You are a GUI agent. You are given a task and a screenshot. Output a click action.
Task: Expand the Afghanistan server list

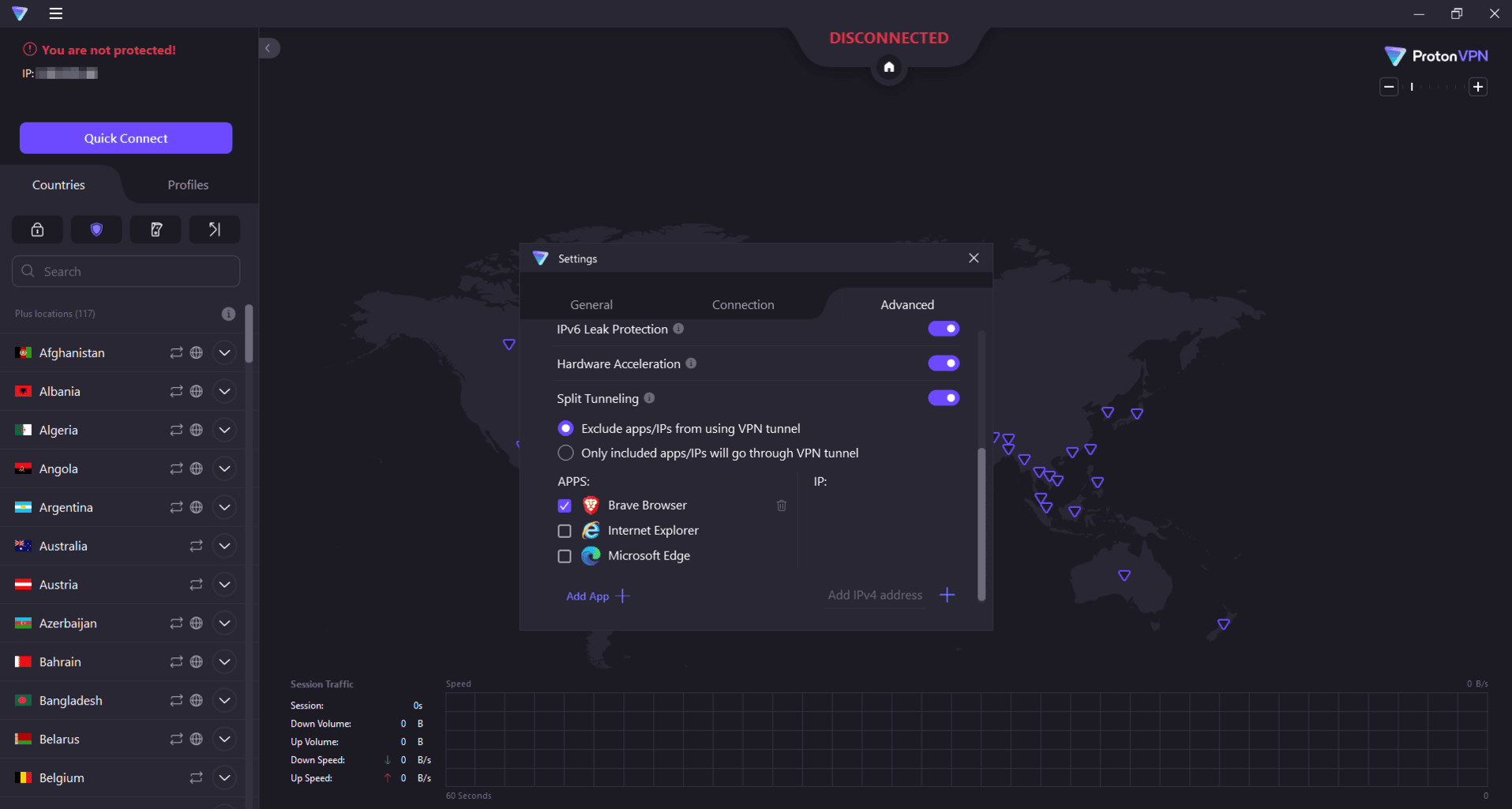pos(225,352)
